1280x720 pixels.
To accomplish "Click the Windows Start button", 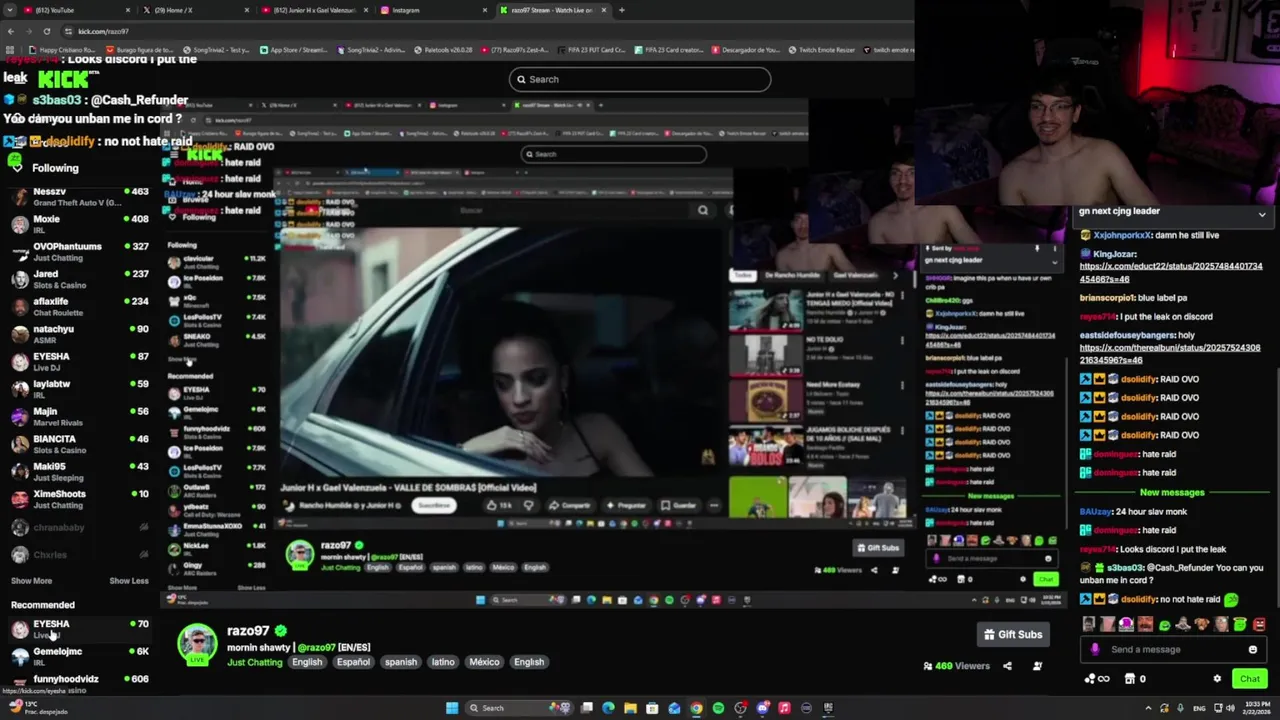I will point(452,708).
